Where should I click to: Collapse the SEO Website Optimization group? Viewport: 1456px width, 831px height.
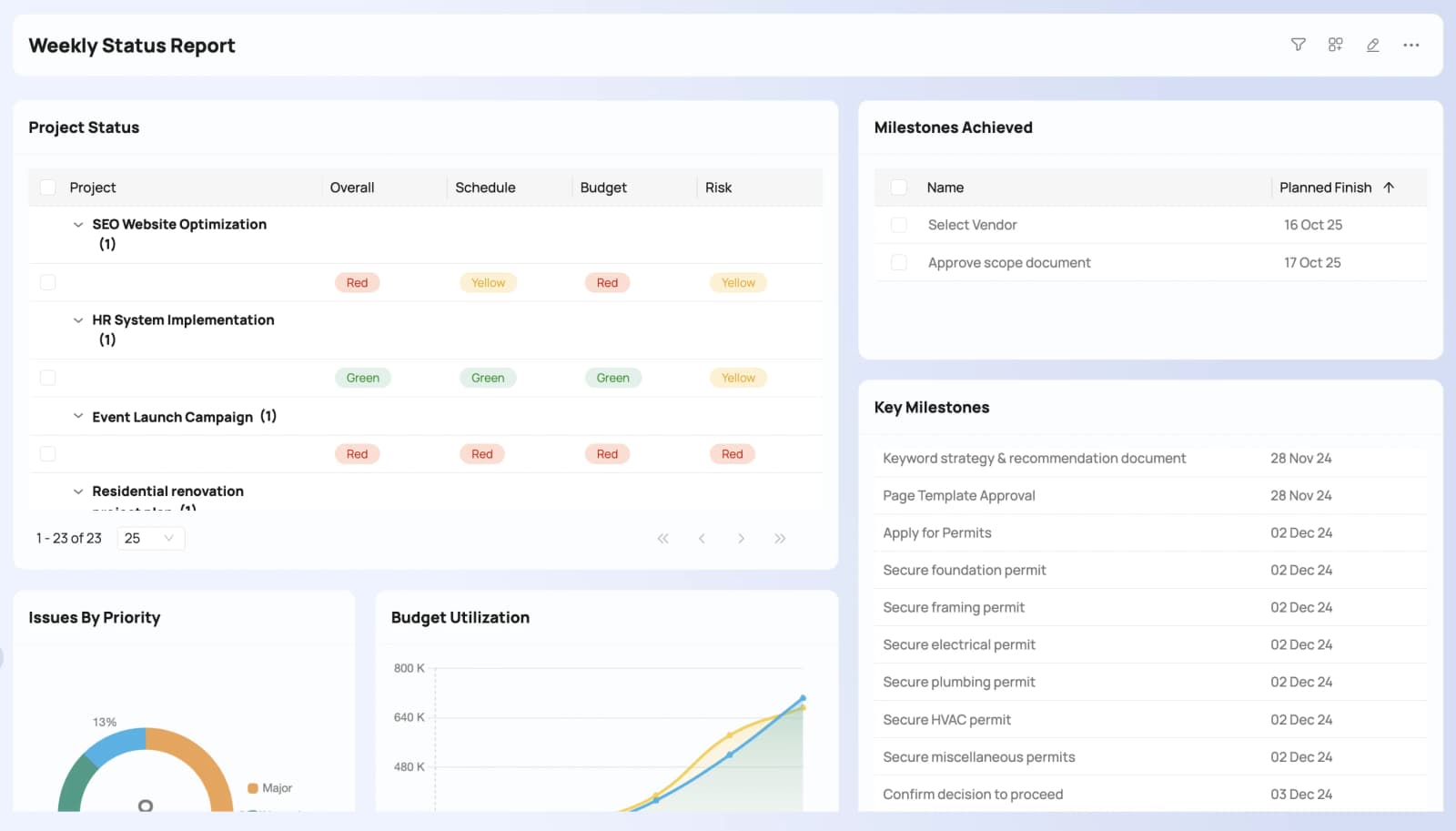point(78,225)
